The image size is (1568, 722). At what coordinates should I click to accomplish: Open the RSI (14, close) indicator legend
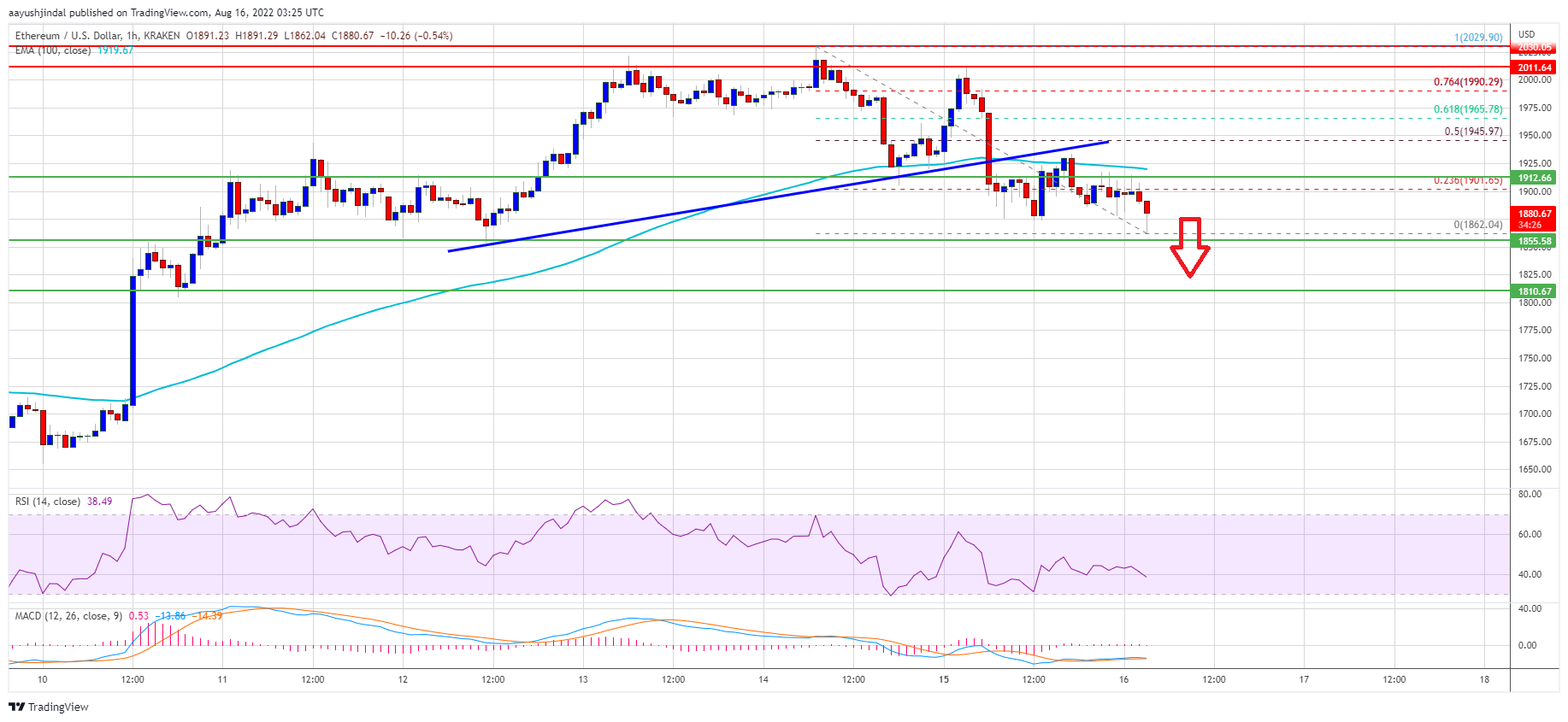[48, 502]
